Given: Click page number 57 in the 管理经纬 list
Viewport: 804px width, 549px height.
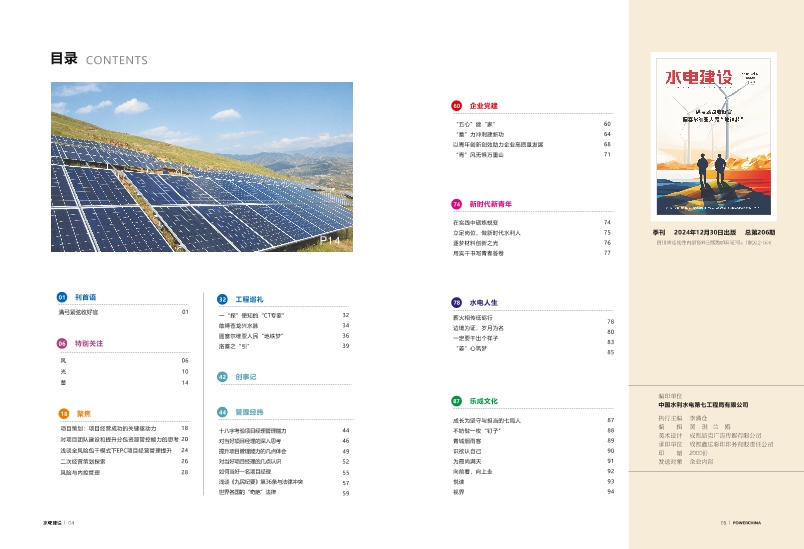Looking at the screenshot, I should tap(346, 483).
